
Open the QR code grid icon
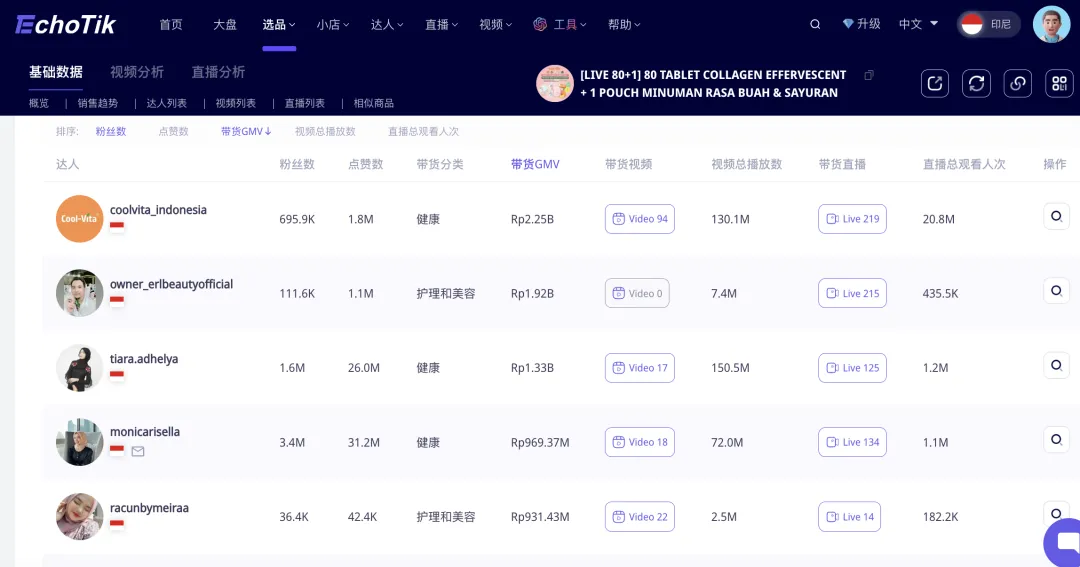[x=1059, y=83]
